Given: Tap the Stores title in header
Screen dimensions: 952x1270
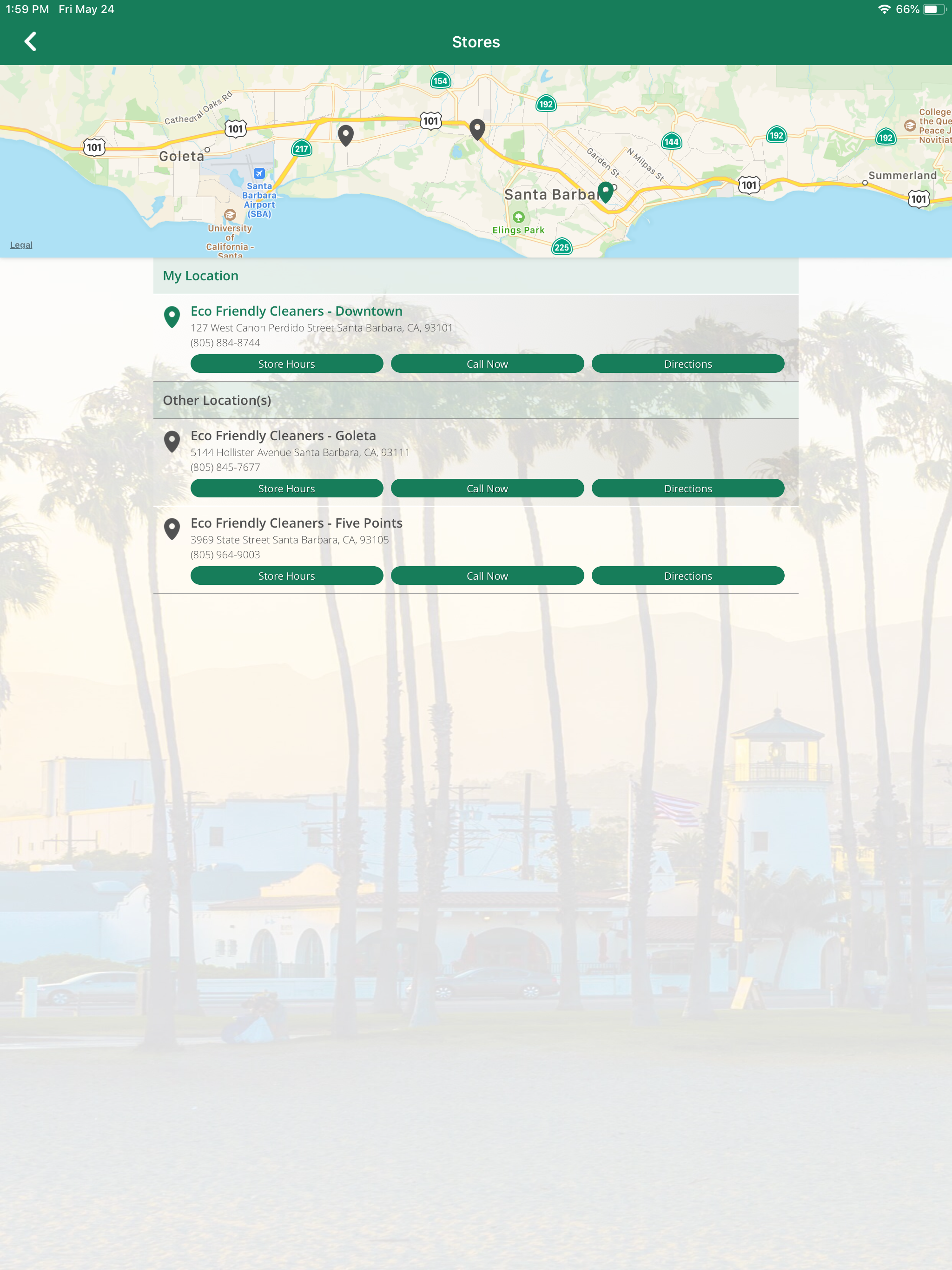Looking at the screenshot, I should tap(476, 42).
